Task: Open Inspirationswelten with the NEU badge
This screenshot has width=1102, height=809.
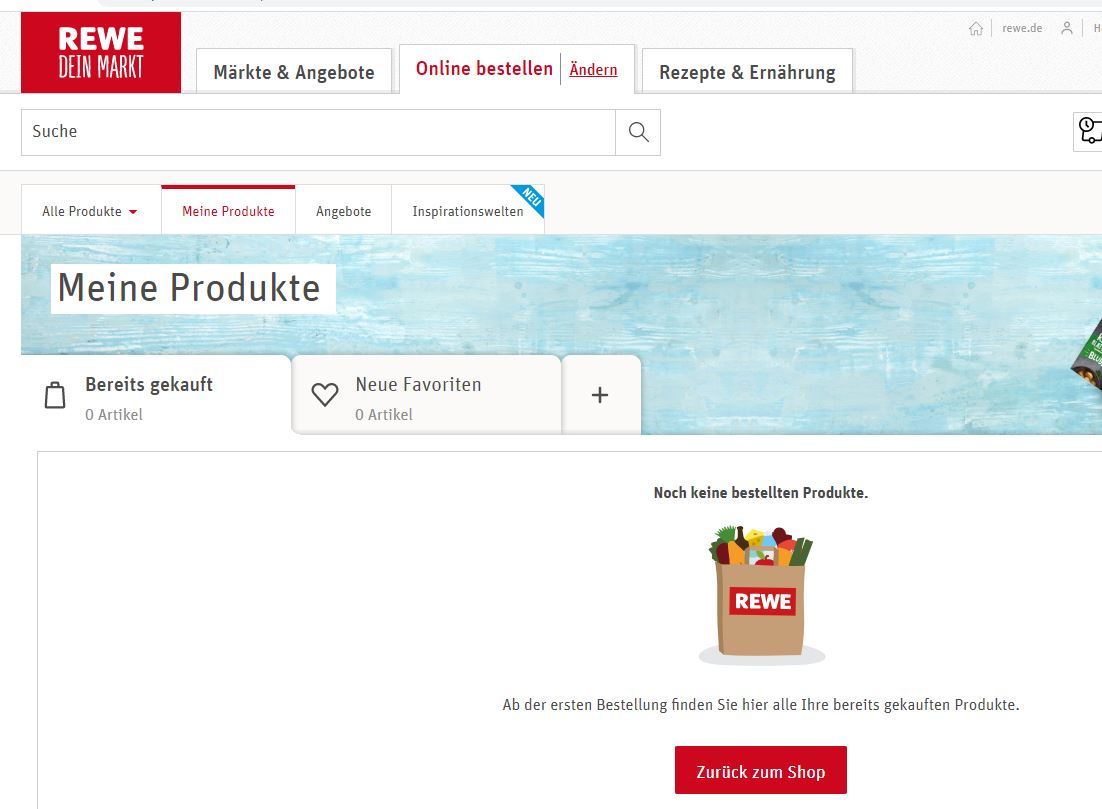Action: point(468,211)
